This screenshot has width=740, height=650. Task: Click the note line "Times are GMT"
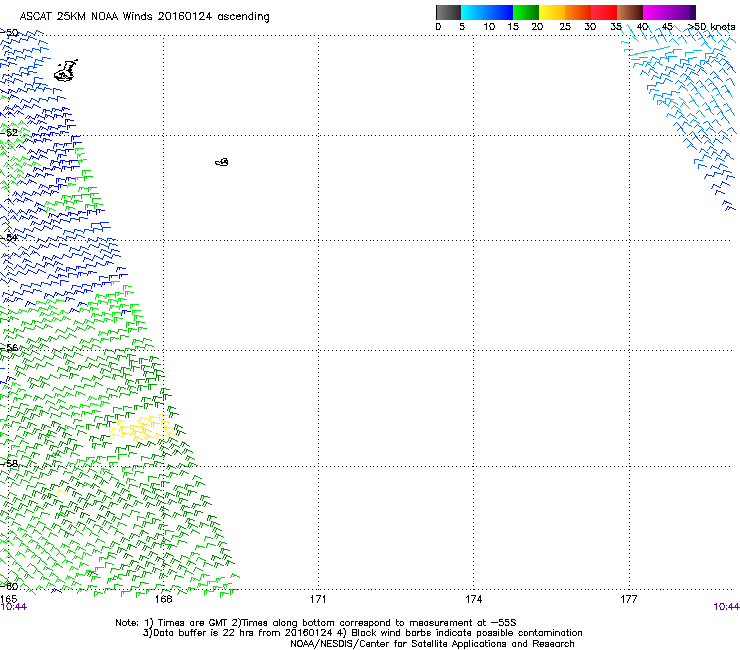[x=193, y=623]
